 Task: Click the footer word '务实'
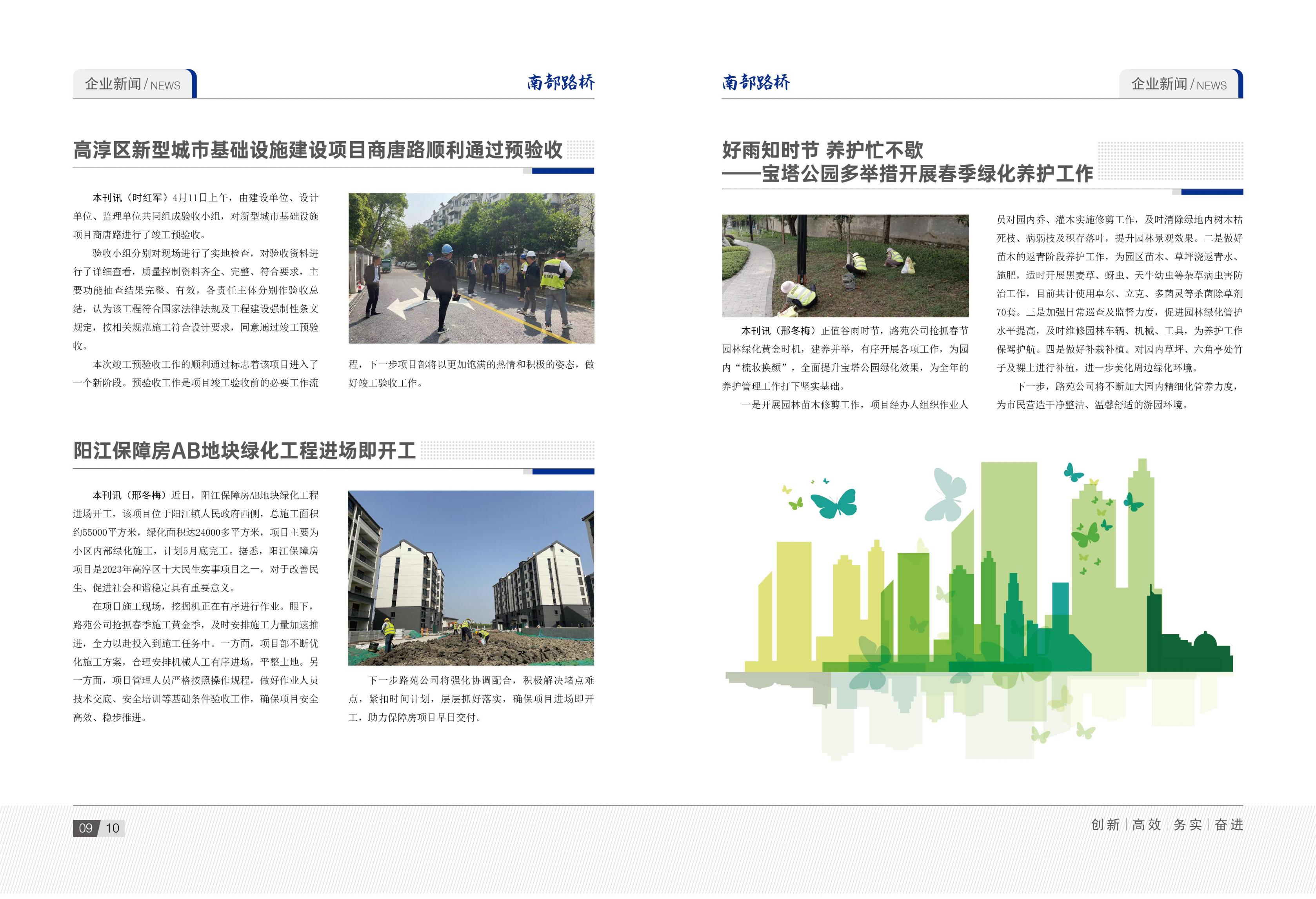1187,825
